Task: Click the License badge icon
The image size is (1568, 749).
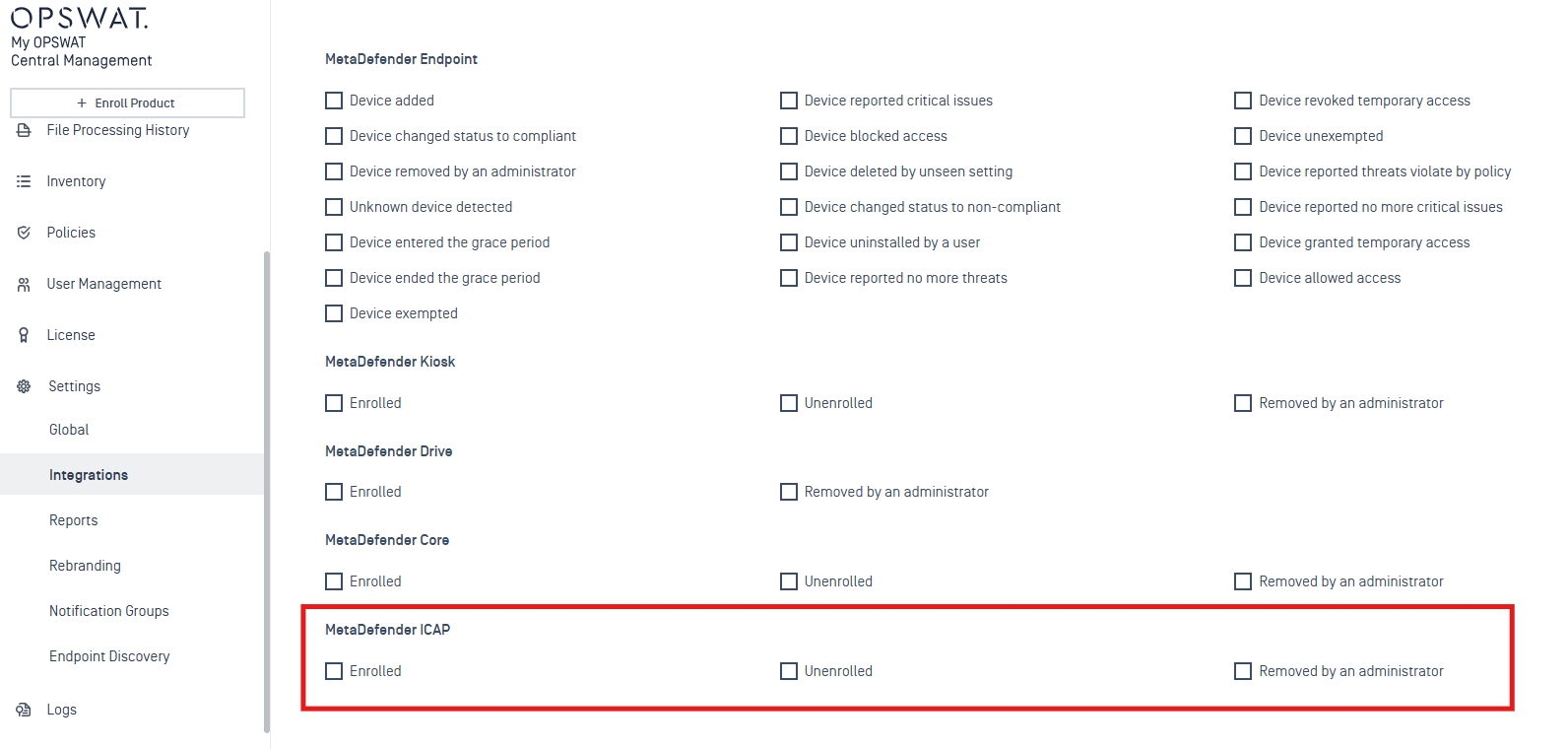Action: 24,335
